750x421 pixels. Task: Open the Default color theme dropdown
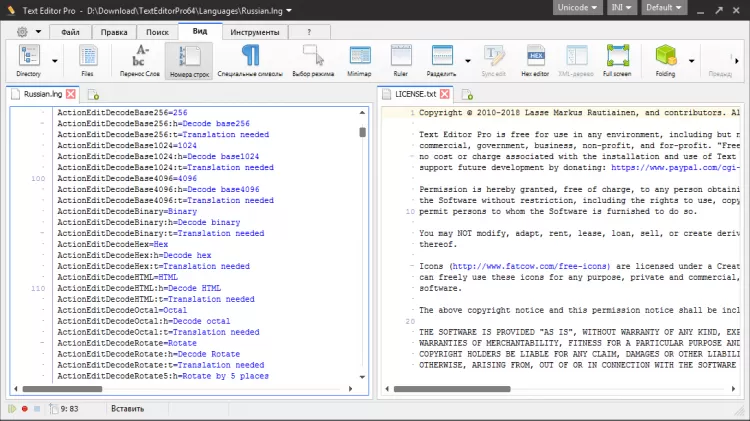pyautogui.click(x=663, y=8)
